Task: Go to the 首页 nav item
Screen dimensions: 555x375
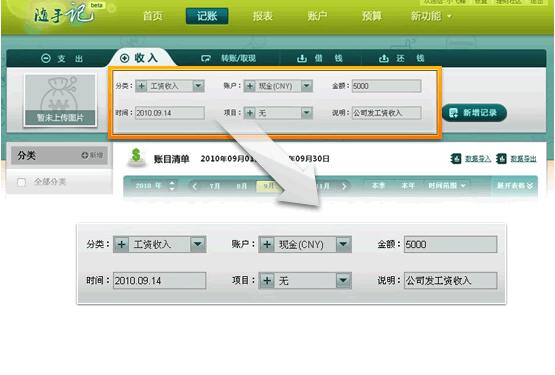Action: tap(153, 16)
